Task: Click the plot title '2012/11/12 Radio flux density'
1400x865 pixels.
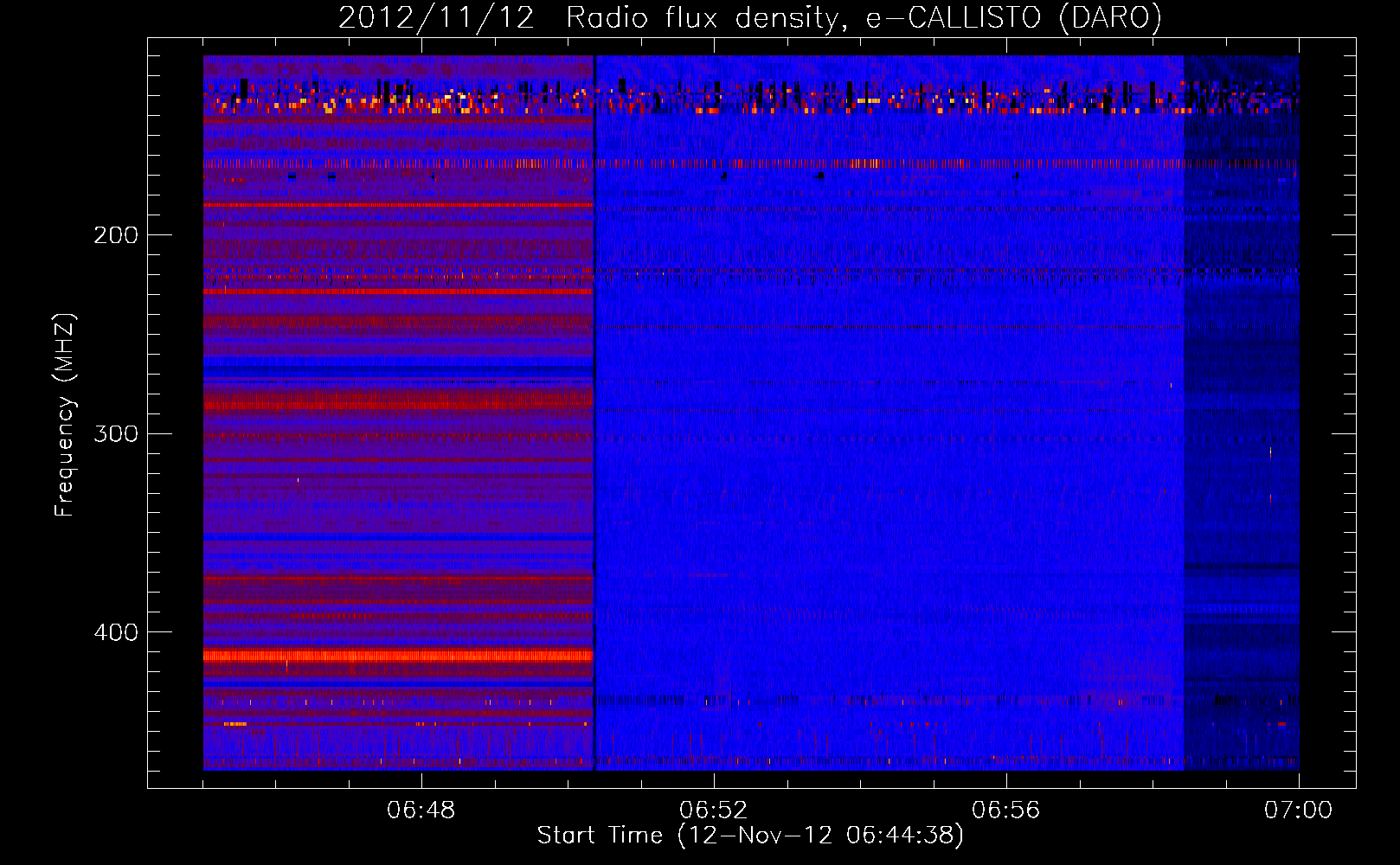Action: click(750, 18)
